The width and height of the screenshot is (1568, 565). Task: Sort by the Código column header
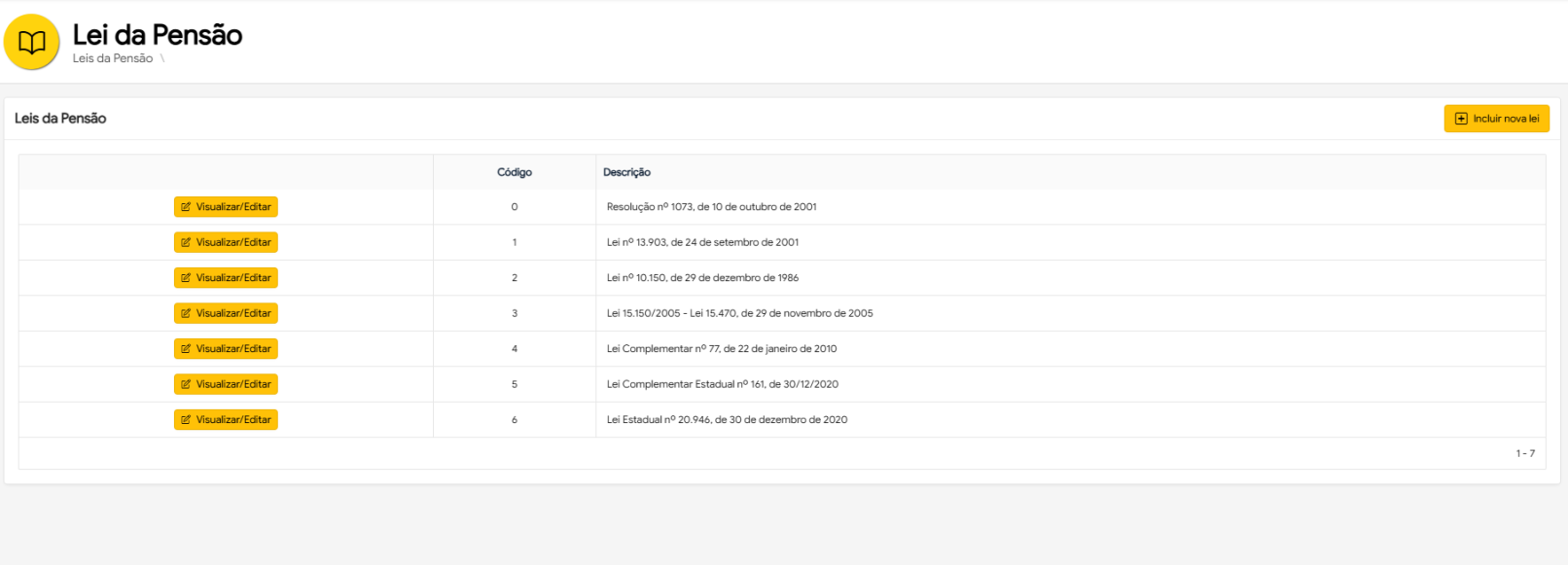click(514, 172)
